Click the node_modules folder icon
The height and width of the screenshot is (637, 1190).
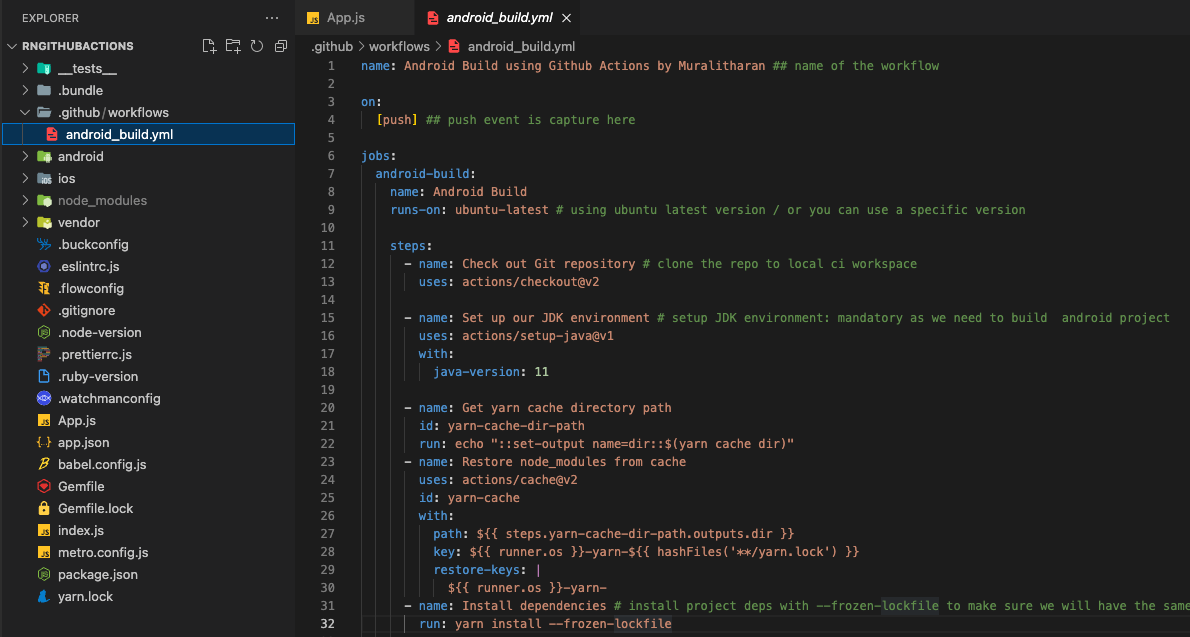point(44,200)
